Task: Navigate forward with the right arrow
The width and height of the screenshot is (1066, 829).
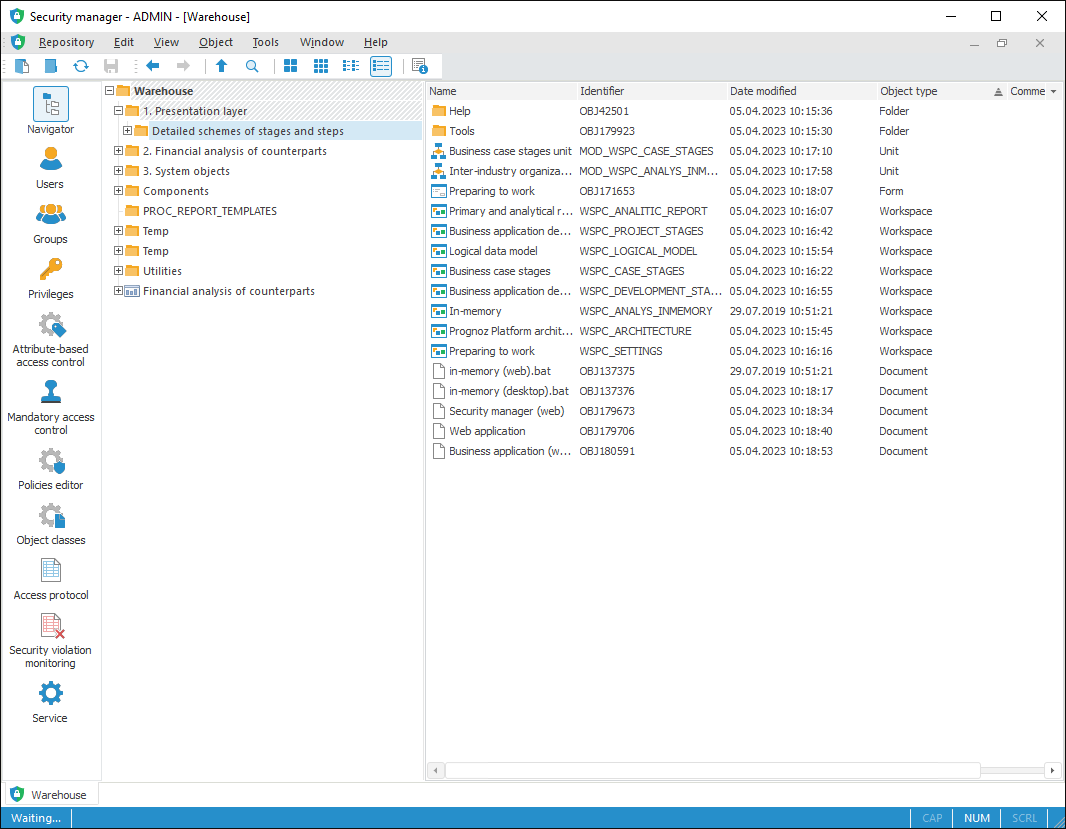Action: pos(183,66)
